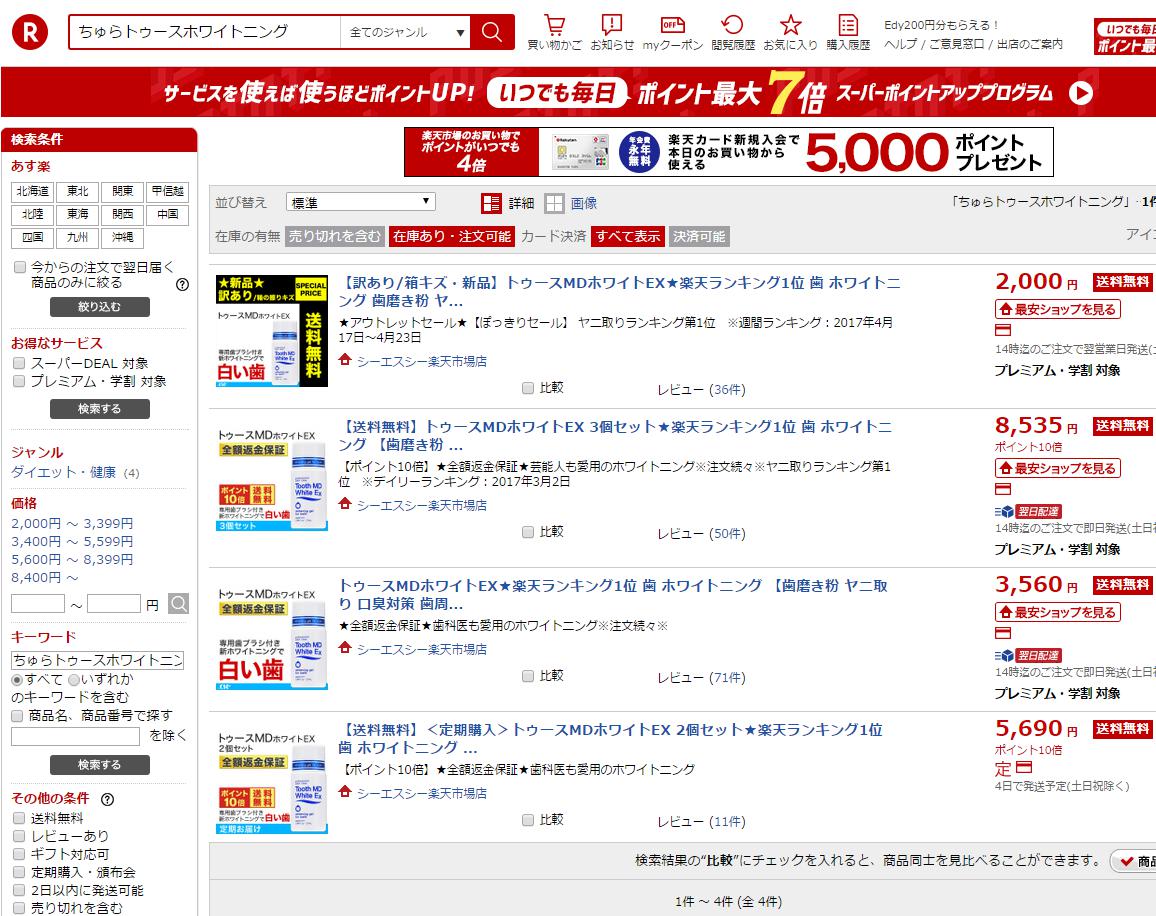This screenshot has width=1156, height=916.
Task: Check 比較 box for 3個セット item
Action: click(528, 532)
